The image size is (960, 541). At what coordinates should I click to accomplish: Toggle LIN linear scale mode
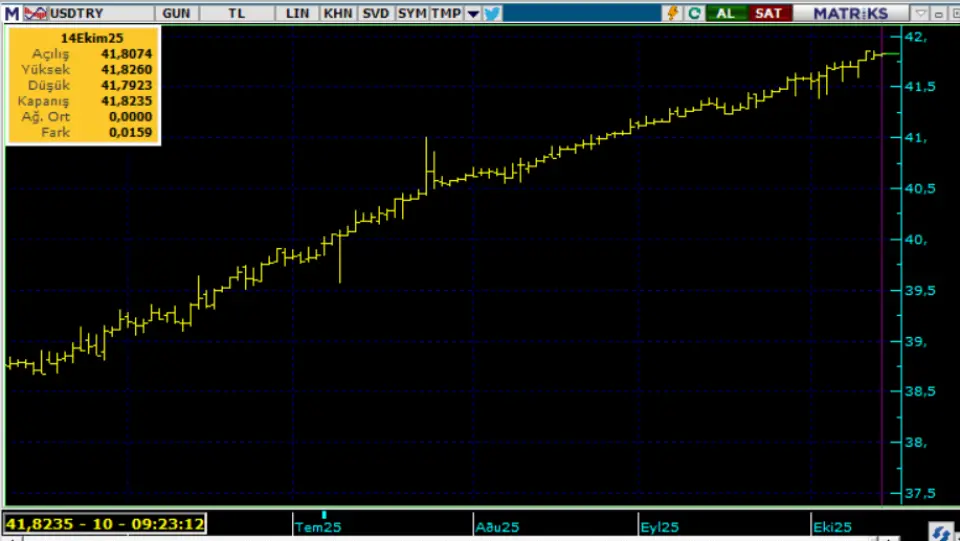[x=297, y=13]
